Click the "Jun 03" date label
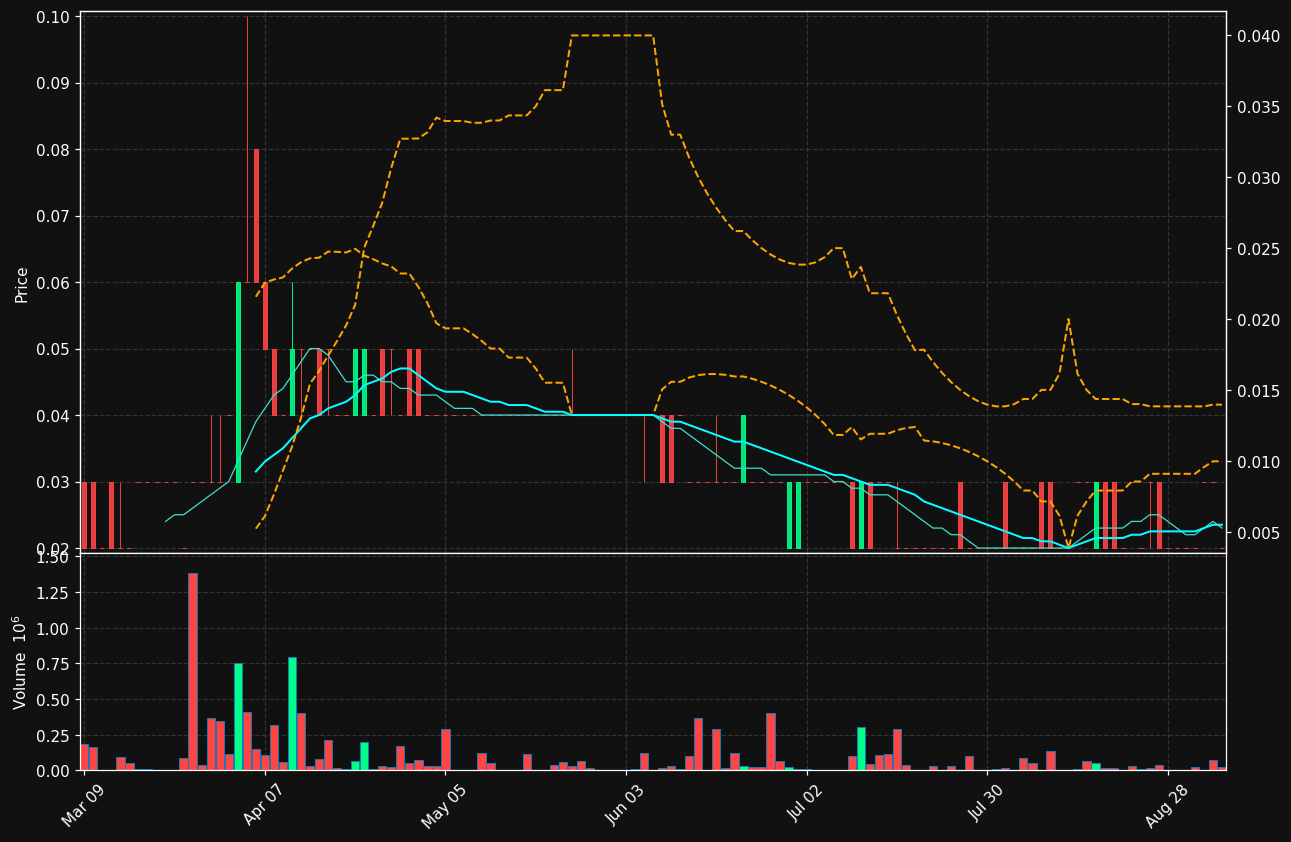The height and width of the screenshot is (842, 1291). click(x=626, y=806)
